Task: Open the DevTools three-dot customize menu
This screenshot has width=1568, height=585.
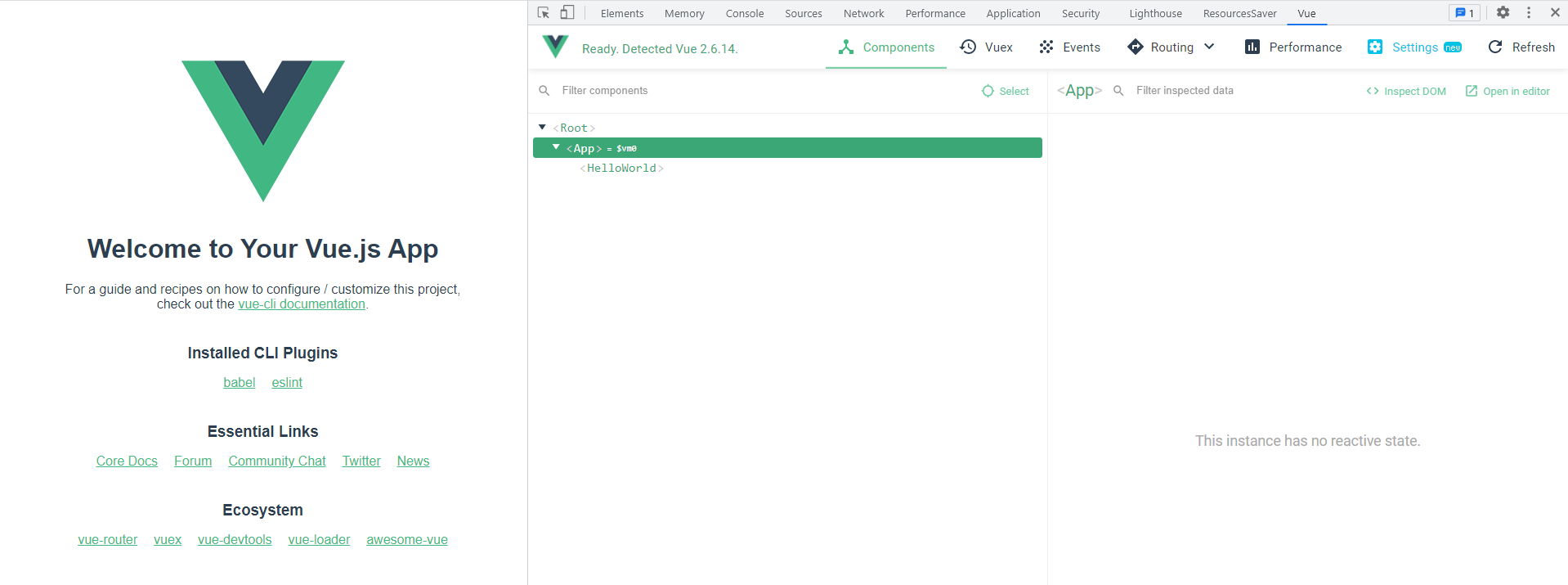Action: tap(1529, 13)
